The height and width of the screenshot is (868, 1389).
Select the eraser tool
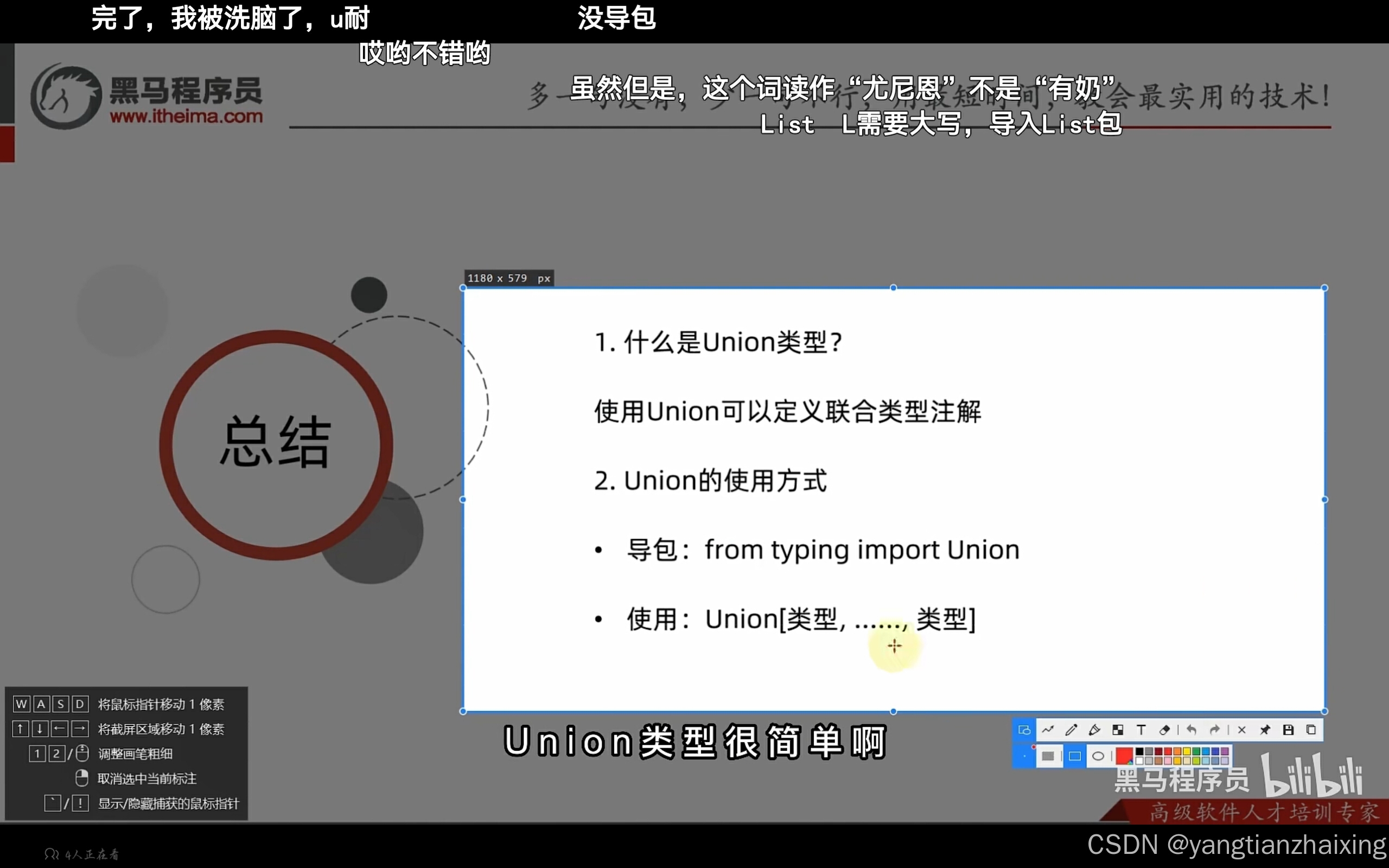(1164, 730)
